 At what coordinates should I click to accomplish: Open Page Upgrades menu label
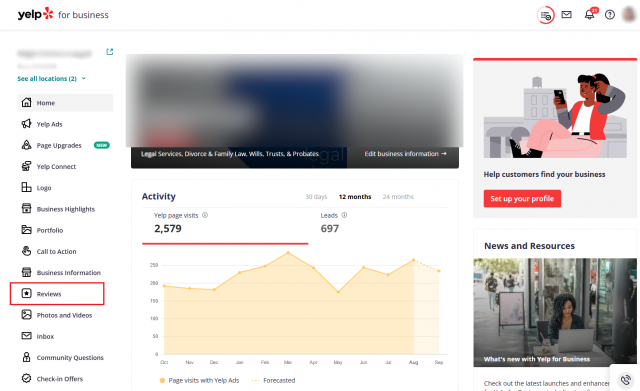(x=59, y=145)
